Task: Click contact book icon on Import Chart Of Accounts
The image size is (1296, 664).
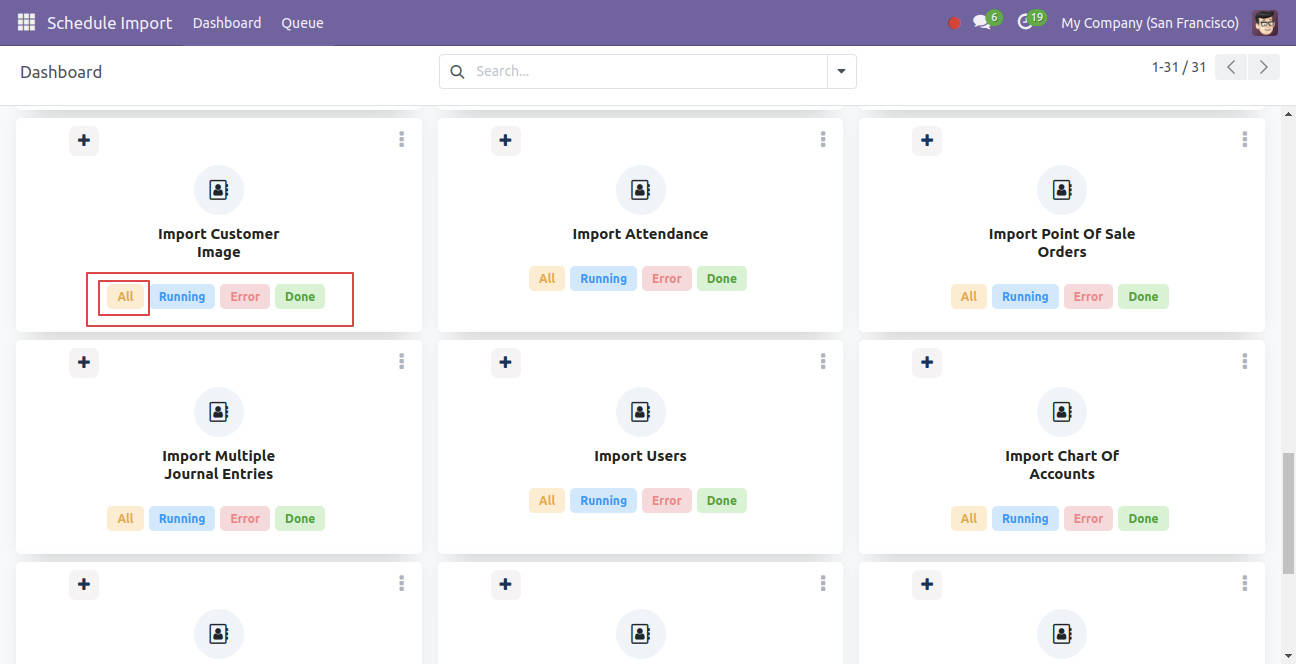Action: [1062, 412]
